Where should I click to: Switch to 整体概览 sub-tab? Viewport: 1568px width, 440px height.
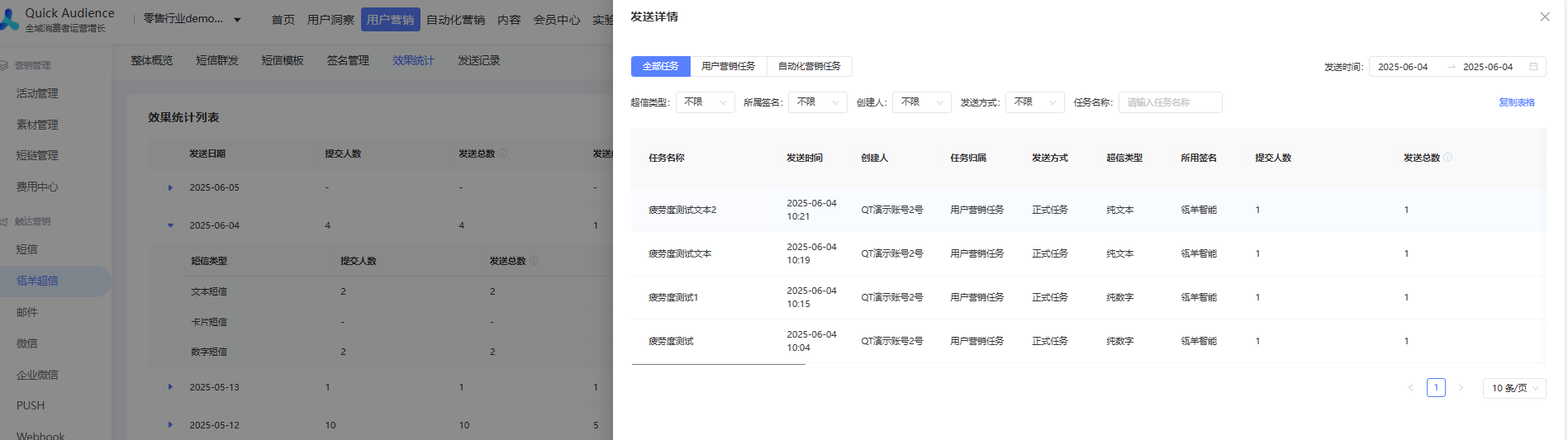click(x=152, y=61)
